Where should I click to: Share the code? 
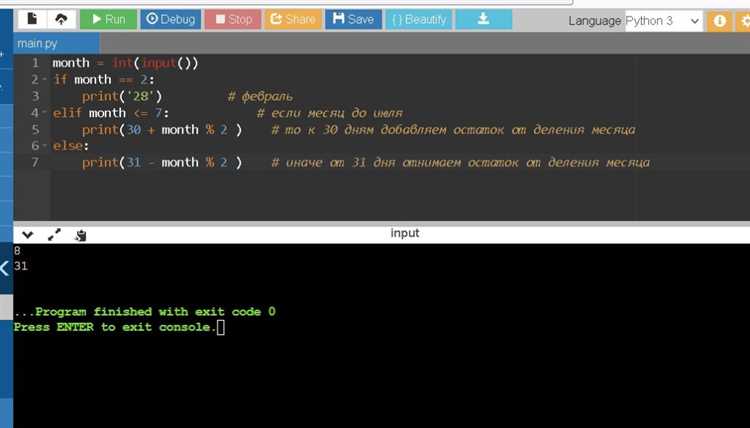click(292, 19)
